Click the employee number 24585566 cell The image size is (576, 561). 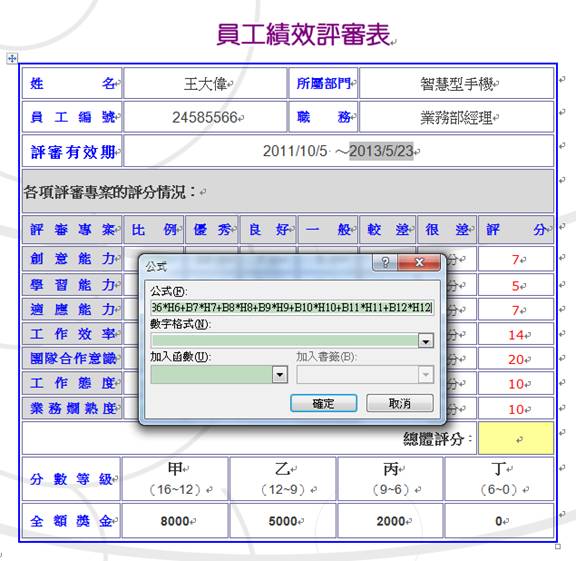(x=205, y=117)
